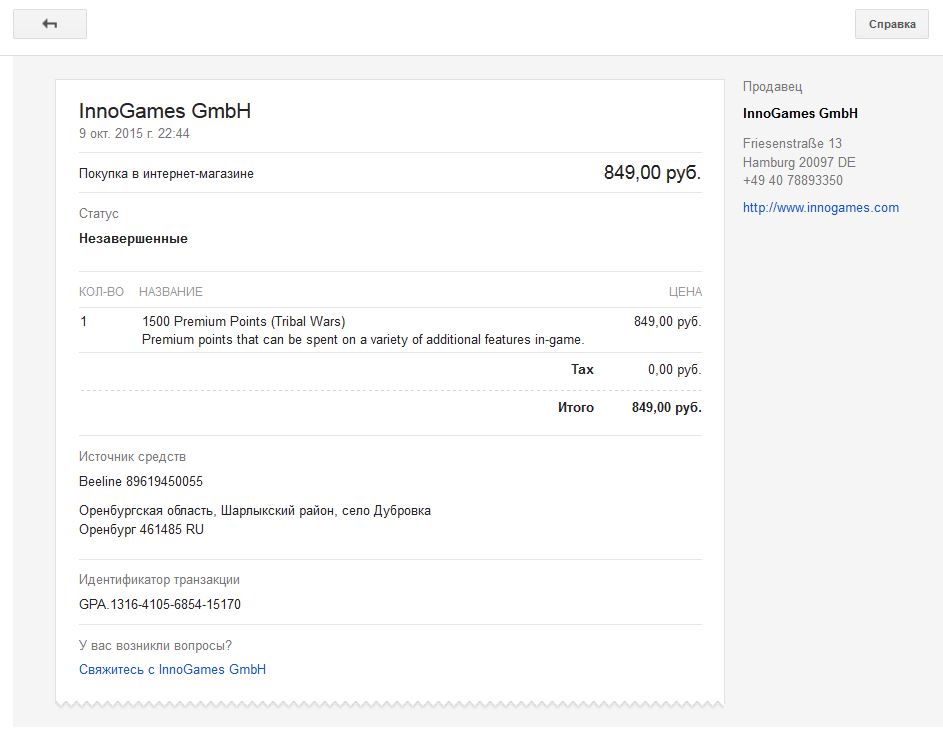Click the Оренбургская область billing address line
Image resolution: width=943 pixels, height=742 pixels.
255,511
